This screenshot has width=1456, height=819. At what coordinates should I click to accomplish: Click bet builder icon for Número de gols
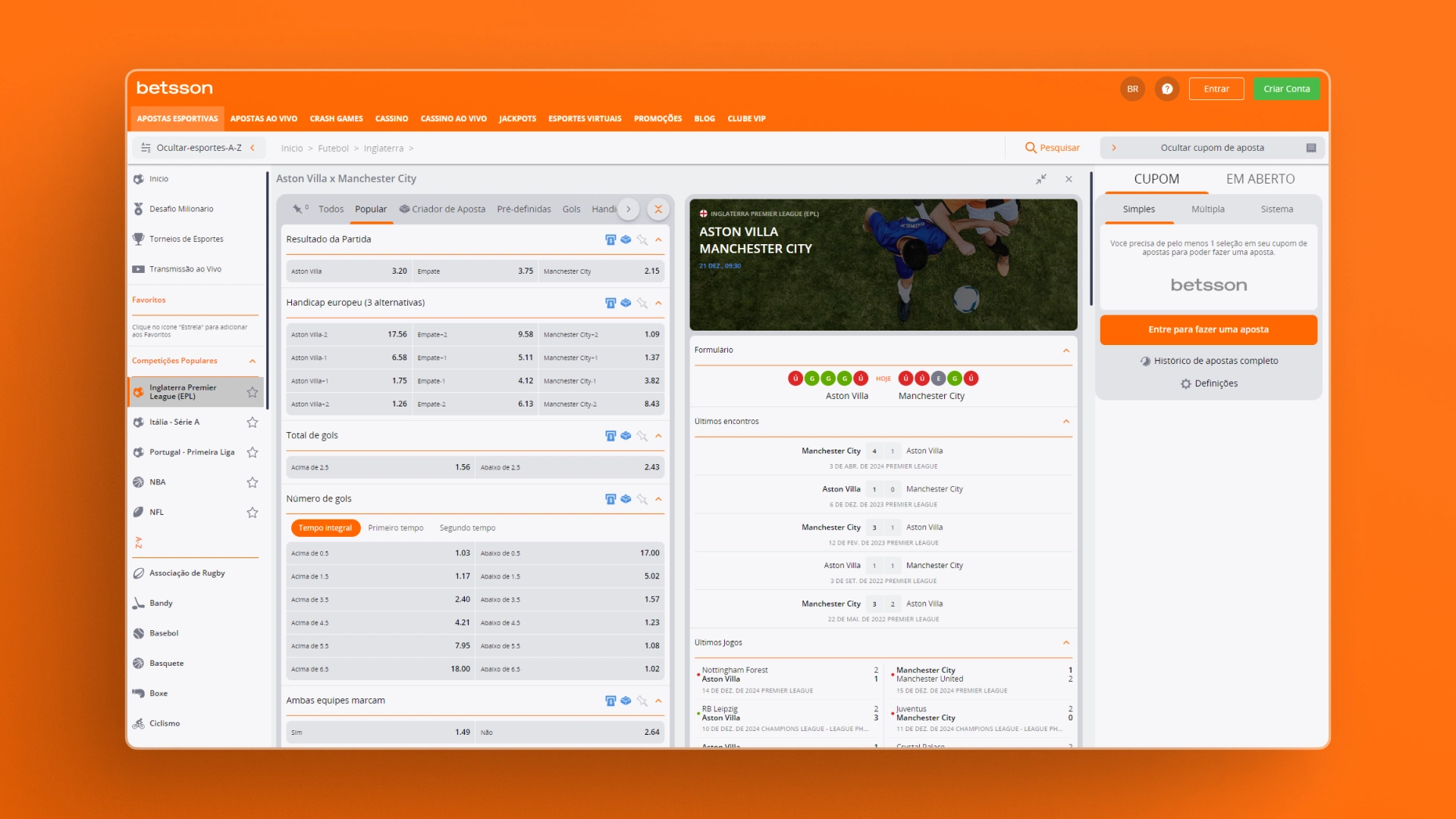[x=626, y=499]
